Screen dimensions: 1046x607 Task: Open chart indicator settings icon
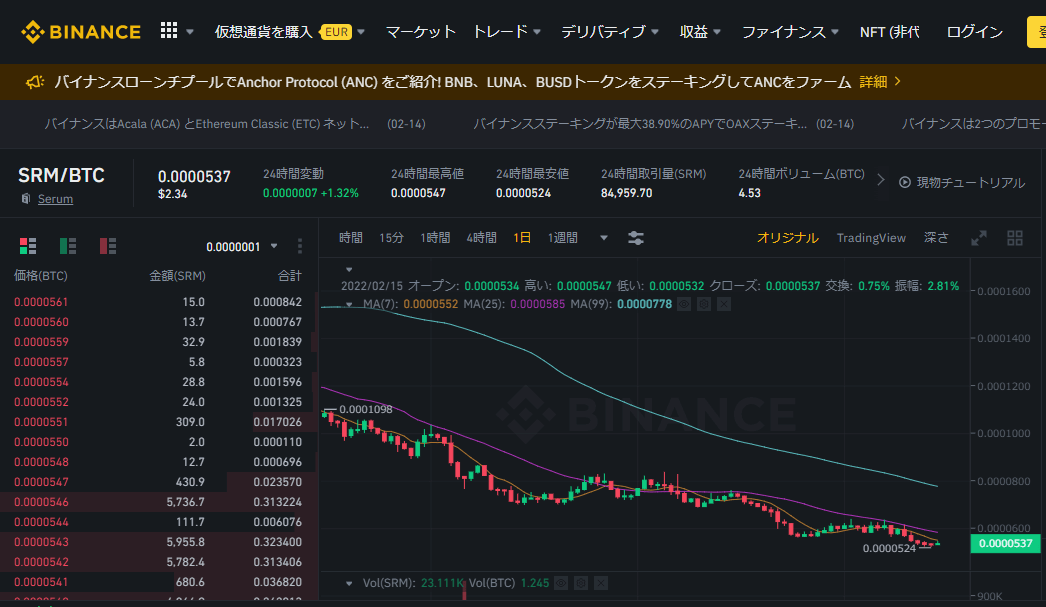pyautogui.click(x=636, y=238)
